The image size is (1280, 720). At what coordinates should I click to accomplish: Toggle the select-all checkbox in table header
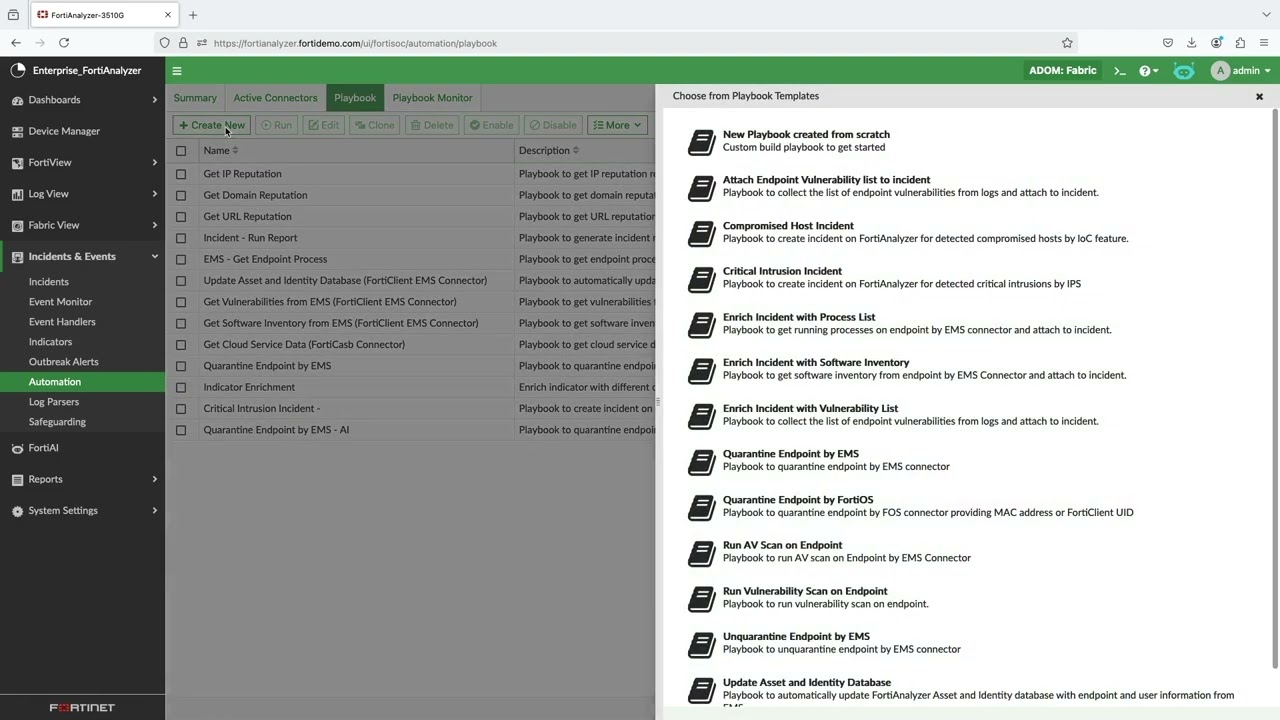[x=181, y=151]
